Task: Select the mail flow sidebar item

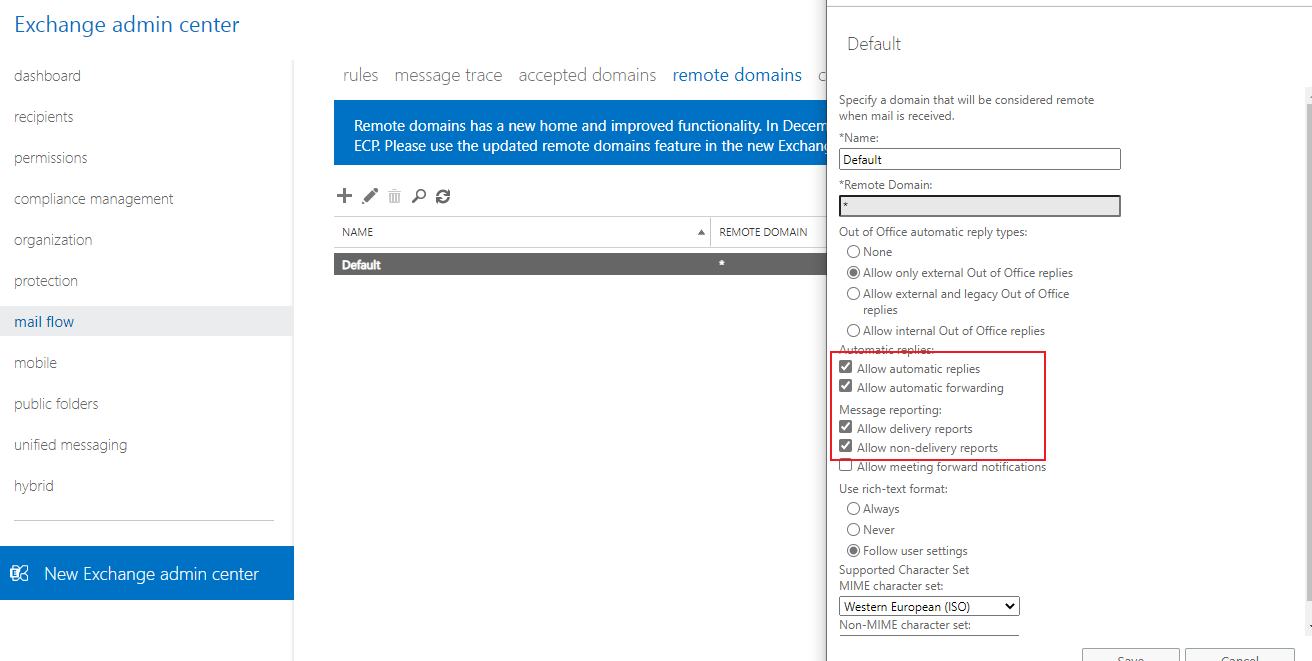Action: pos(44,321)
